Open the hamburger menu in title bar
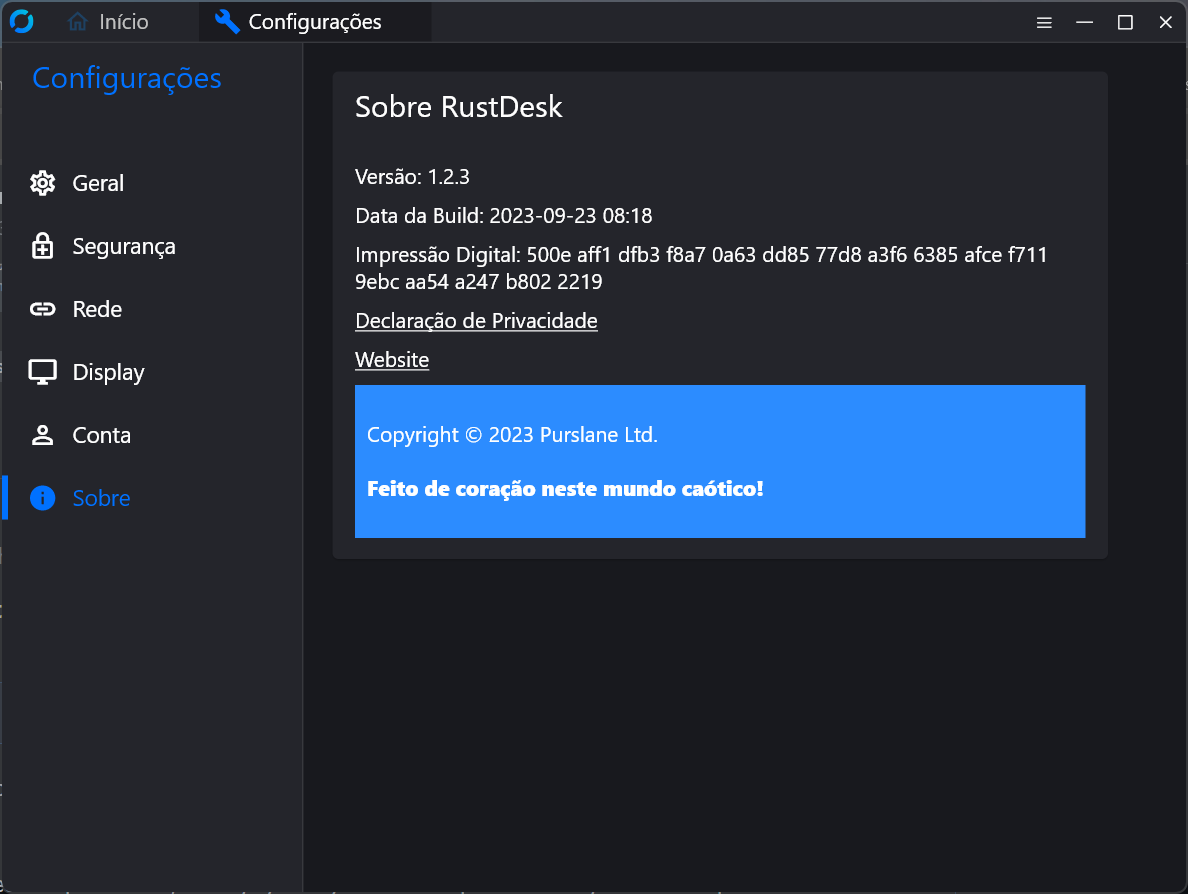This screenshot has width=1188, height=894. click(1044, 23)
